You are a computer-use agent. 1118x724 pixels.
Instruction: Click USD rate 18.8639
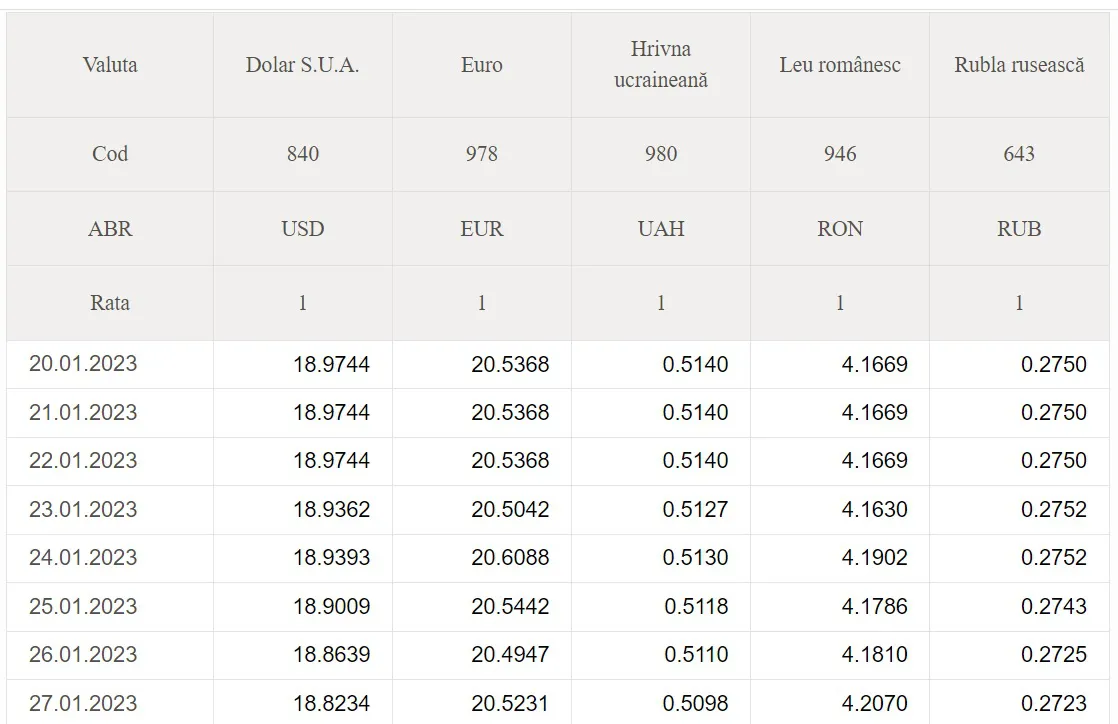(332, 654)
